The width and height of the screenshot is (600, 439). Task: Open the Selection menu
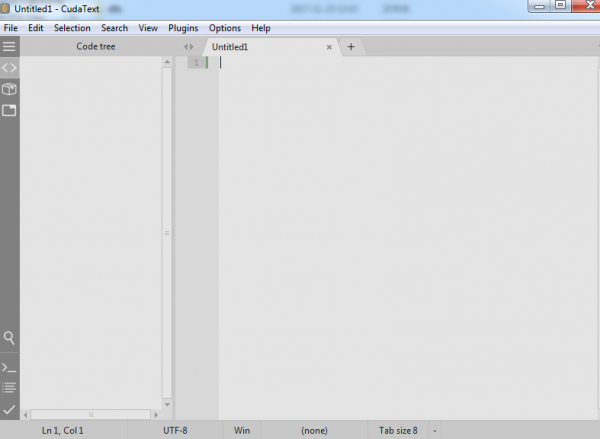tap(72, 28)
